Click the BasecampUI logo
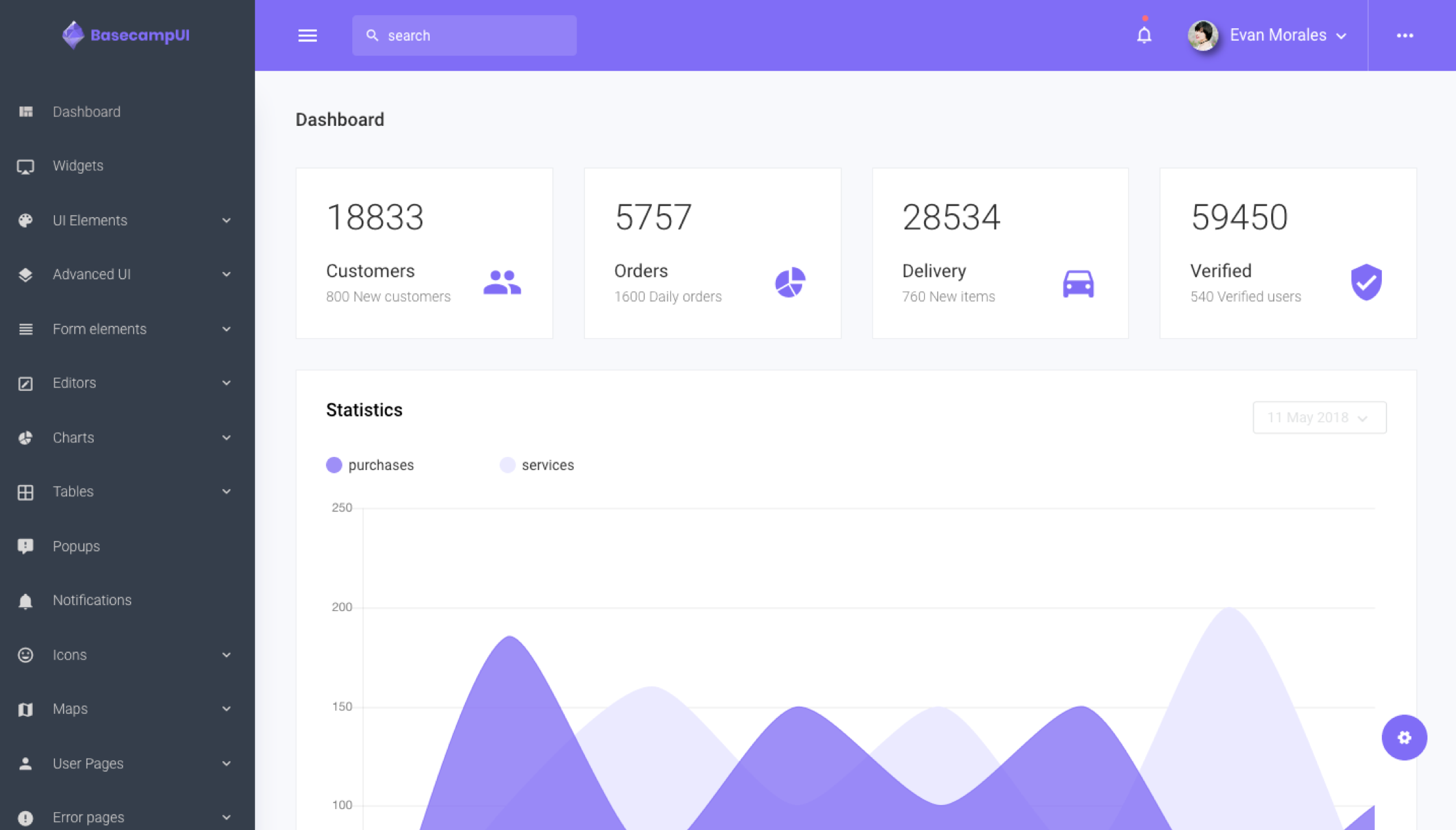Screen dimensions: 1456x830 click(x=126, y=35)
